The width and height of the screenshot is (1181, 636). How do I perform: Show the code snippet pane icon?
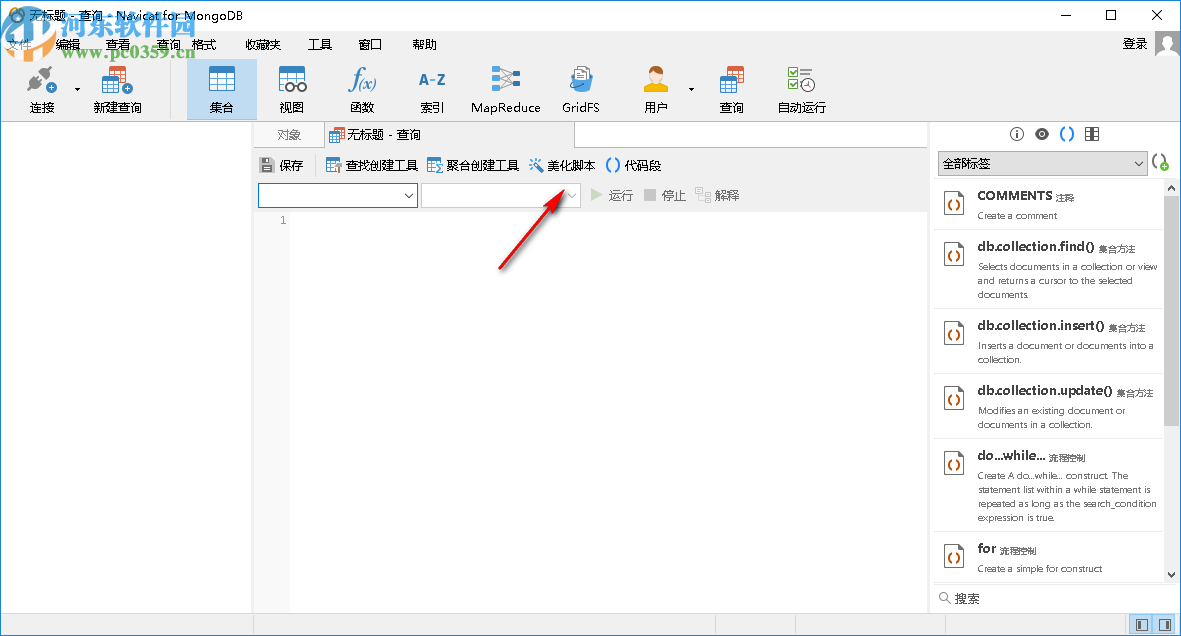click(x=1067, y=134)
